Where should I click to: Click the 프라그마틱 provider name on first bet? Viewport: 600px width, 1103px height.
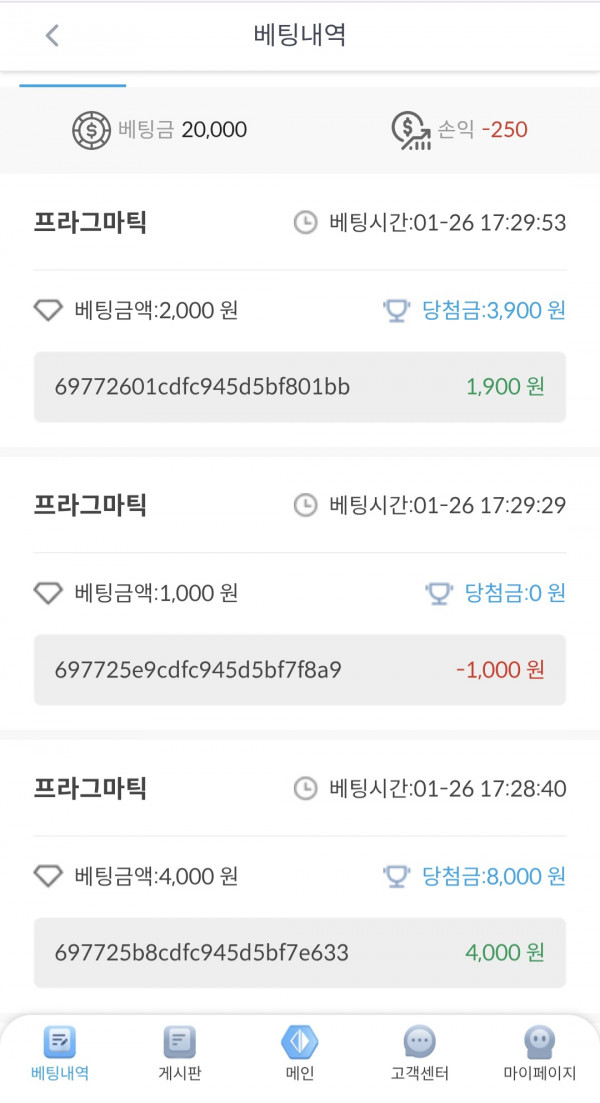[x=88, y=223]
